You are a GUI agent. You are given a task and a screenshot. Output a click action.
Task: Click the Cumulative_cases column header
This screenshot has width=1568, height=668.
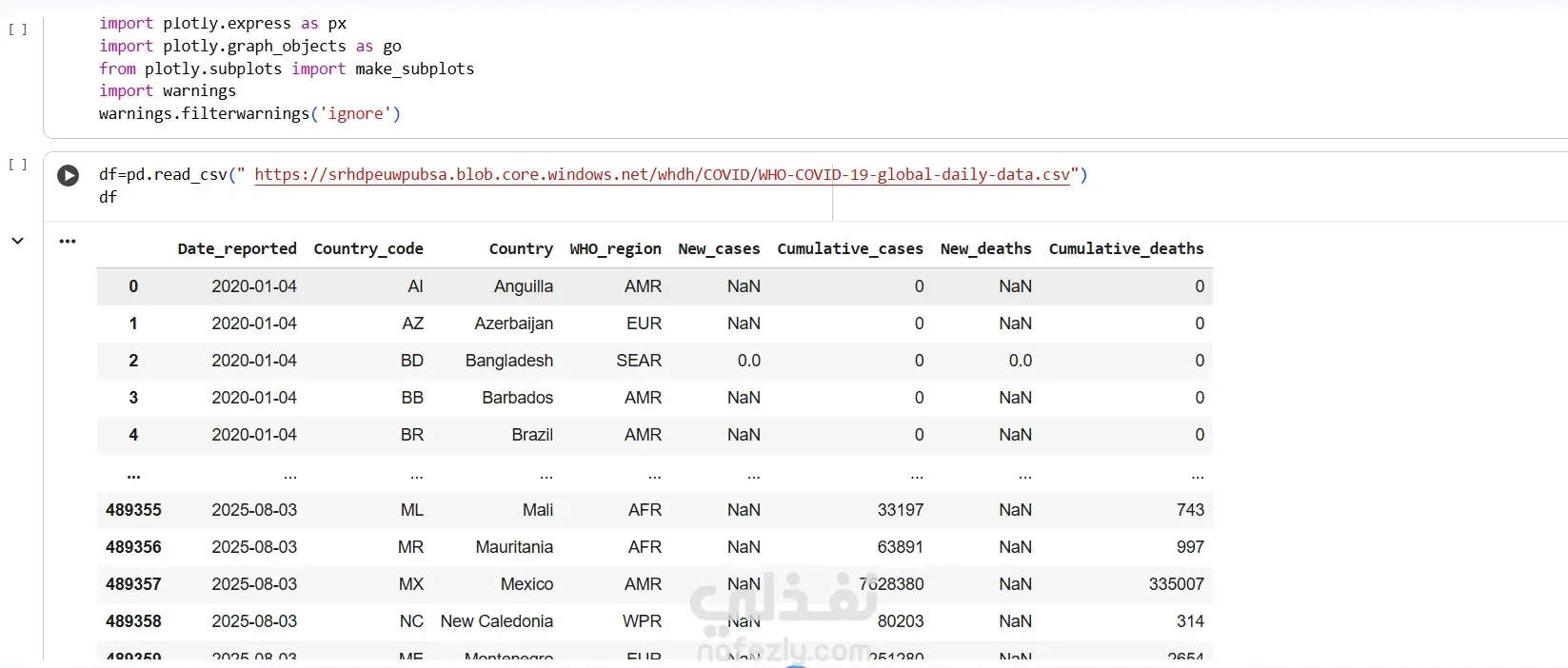click(x=850, y=249)
